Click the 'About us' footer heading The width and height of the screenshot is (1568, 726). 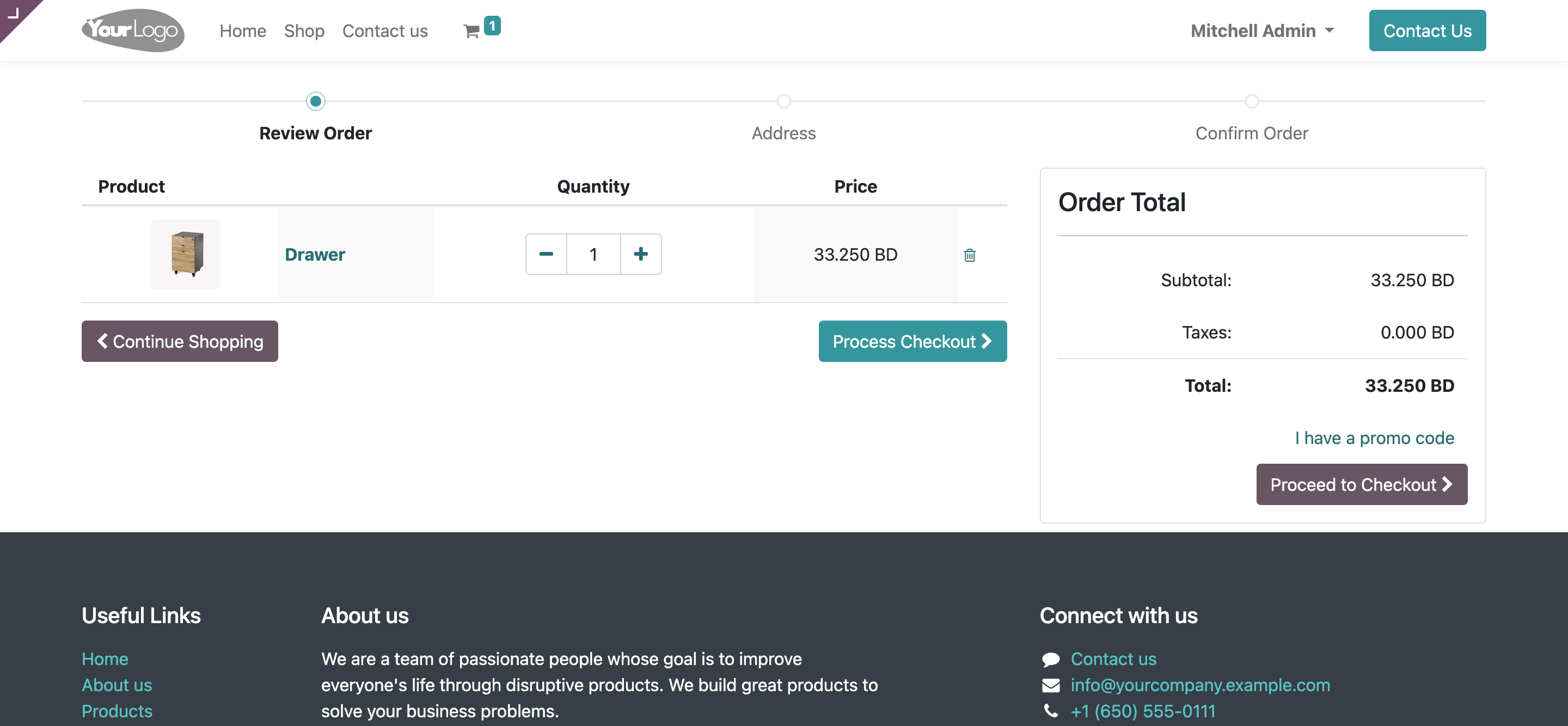click(365, 616)
